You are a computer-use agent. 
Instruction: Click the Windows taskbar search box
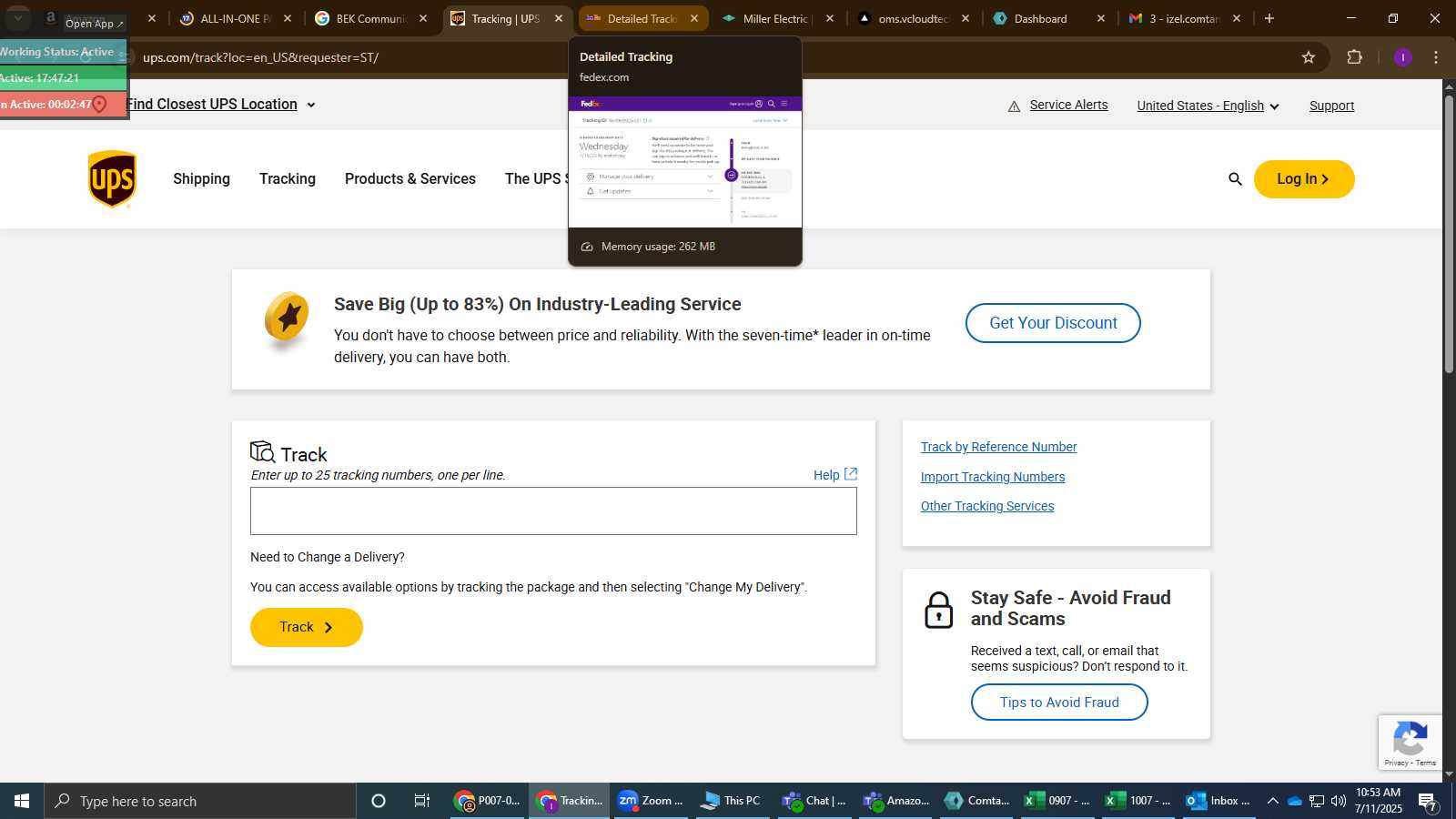[200, 801]
